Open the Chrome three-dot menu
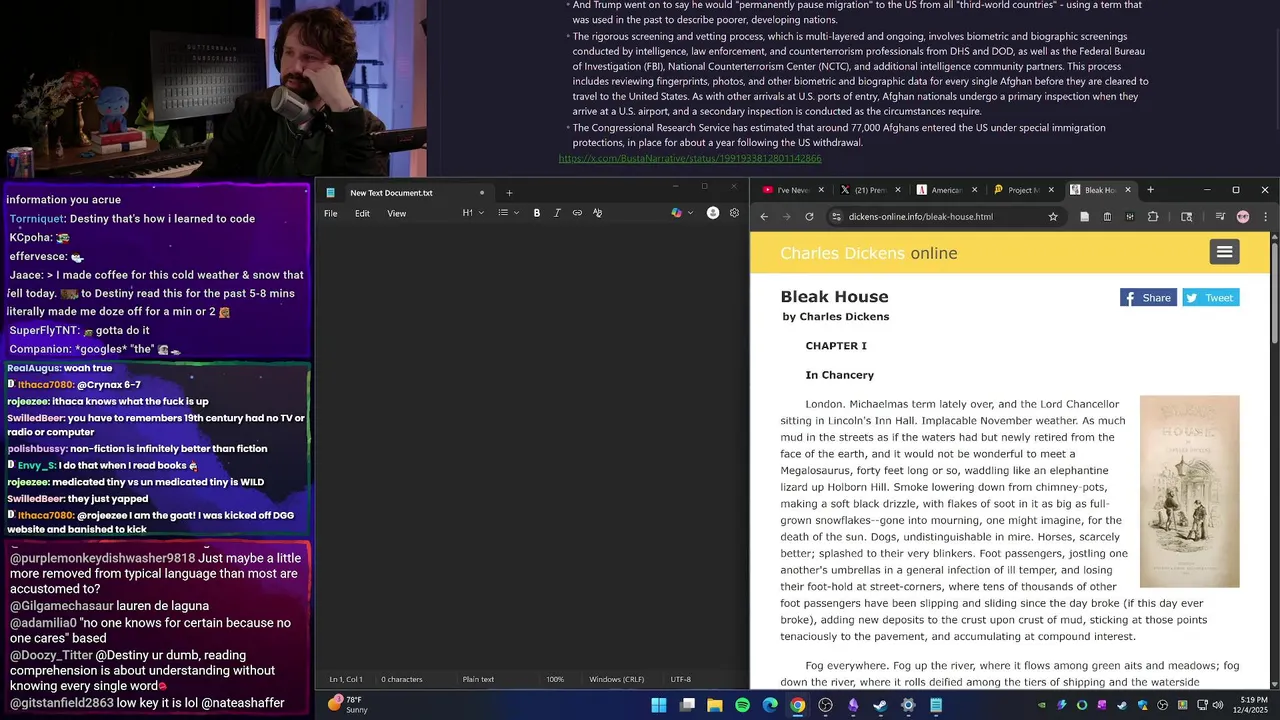The image size is (1280, 720). tap(1265, 217)
